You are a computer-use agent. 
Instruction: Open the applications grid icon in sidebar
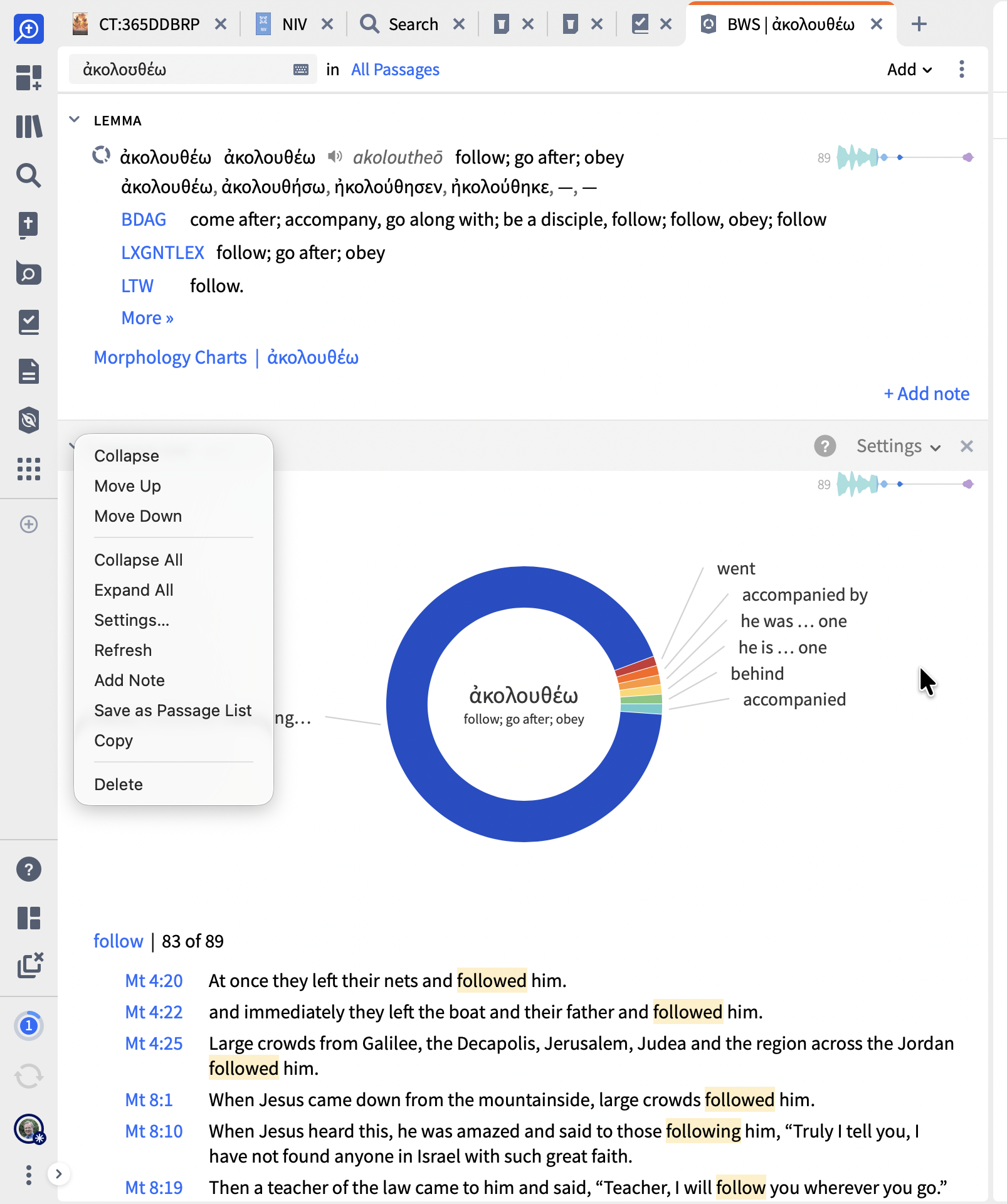(x=29, y=468)
